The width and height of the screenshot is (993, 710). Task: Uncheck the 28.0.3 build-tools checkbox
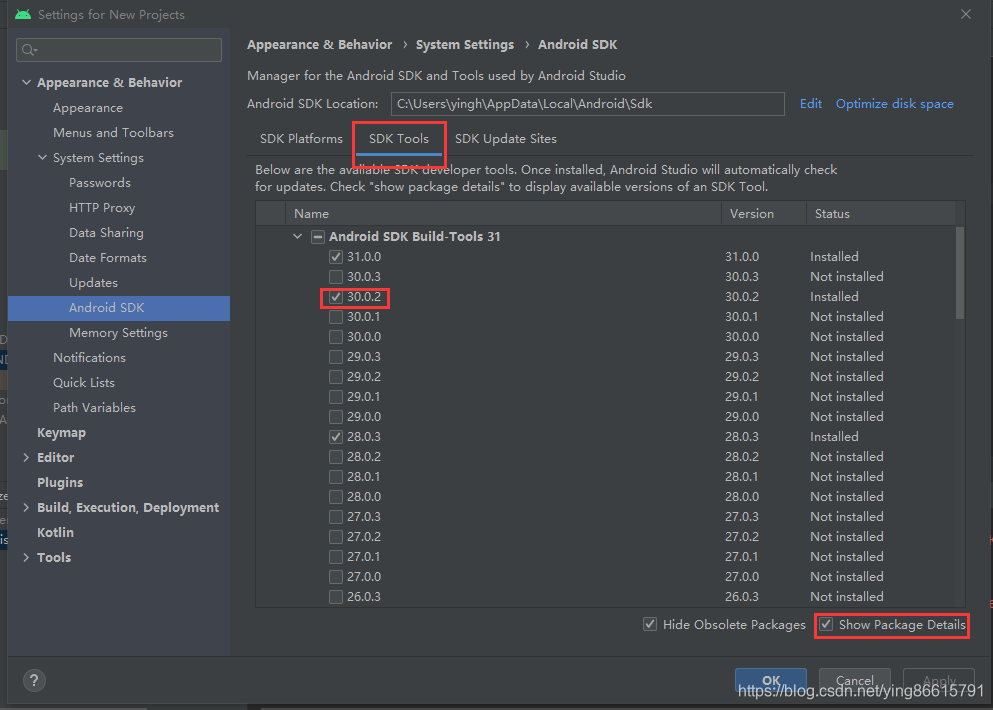336,436
